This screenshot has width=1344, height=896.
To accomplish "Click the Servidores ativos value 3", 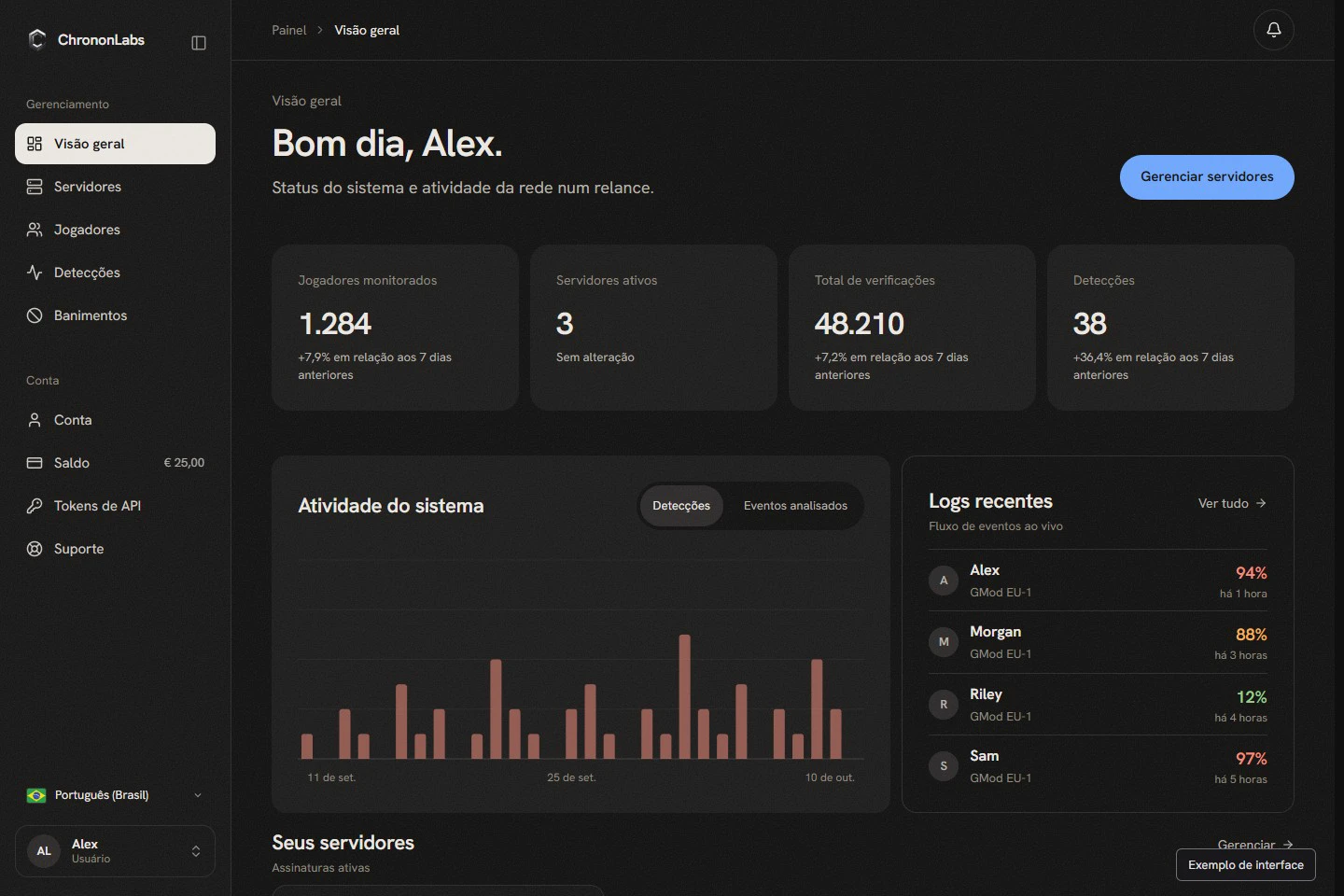I will coord(565,324).
